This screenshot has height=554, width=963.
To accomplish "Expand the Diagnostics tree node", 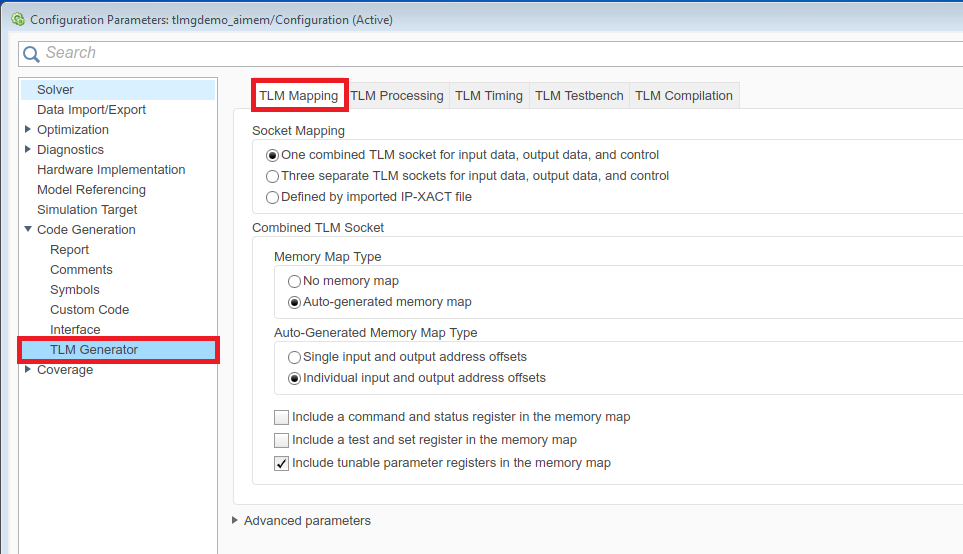I will pyautogui.click(x=28, y=149).
